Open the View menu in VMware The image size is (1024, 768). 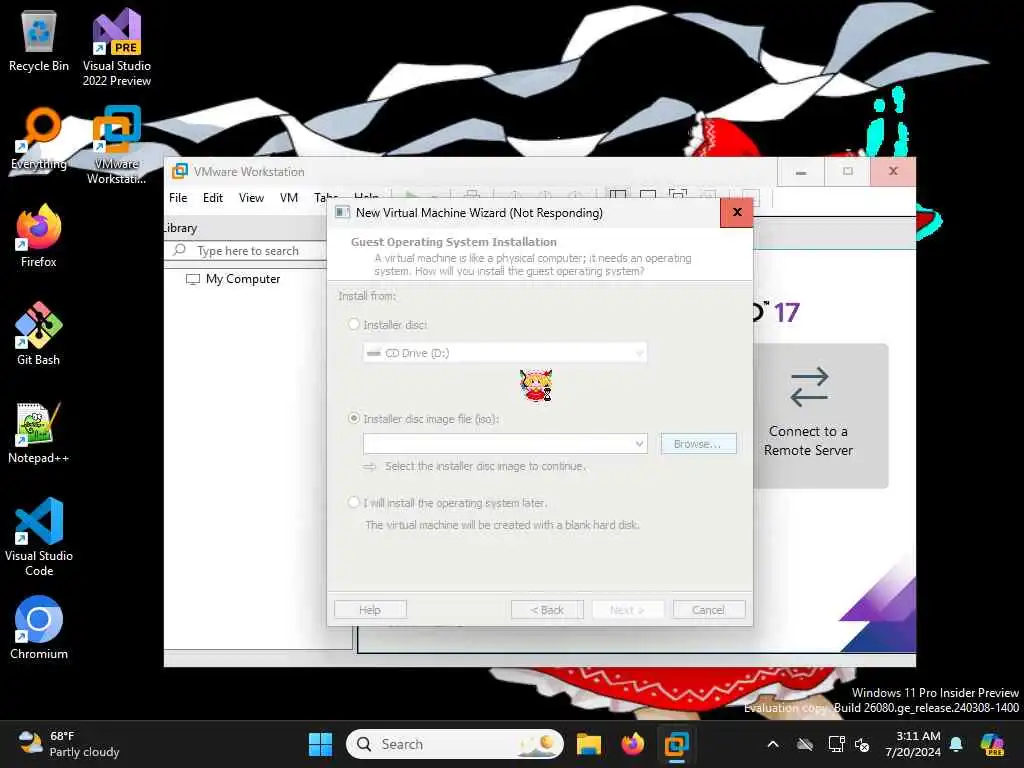pos(251,198)
